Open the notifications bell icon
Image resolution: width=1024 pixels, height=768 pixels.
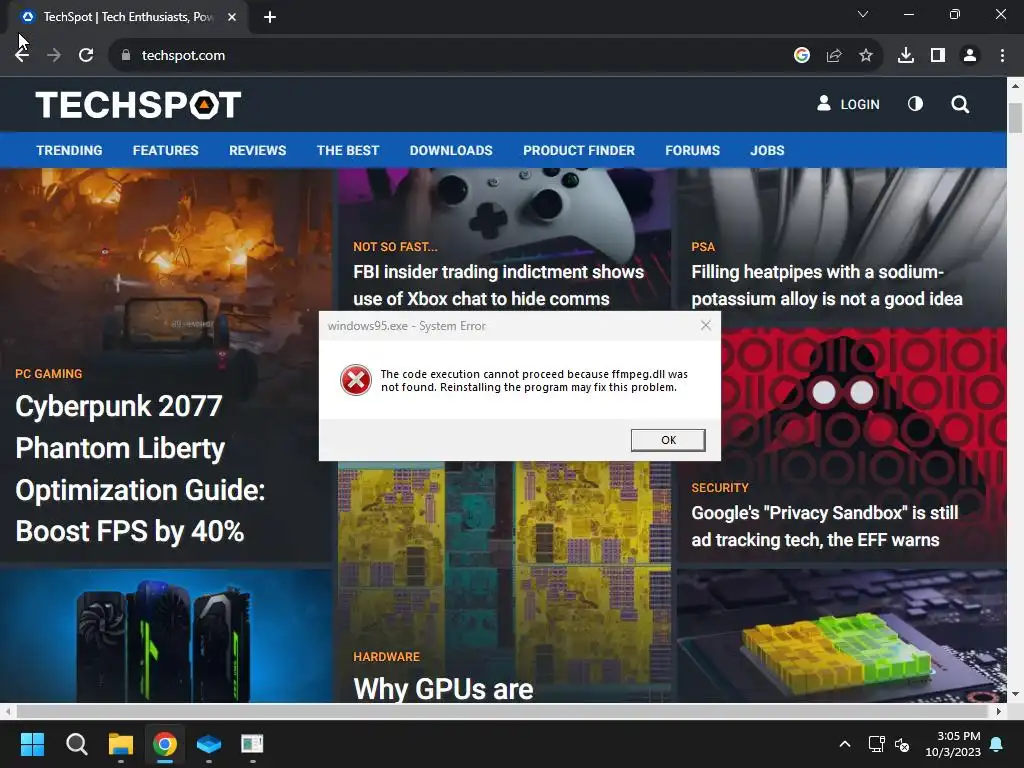pos(997,744)
